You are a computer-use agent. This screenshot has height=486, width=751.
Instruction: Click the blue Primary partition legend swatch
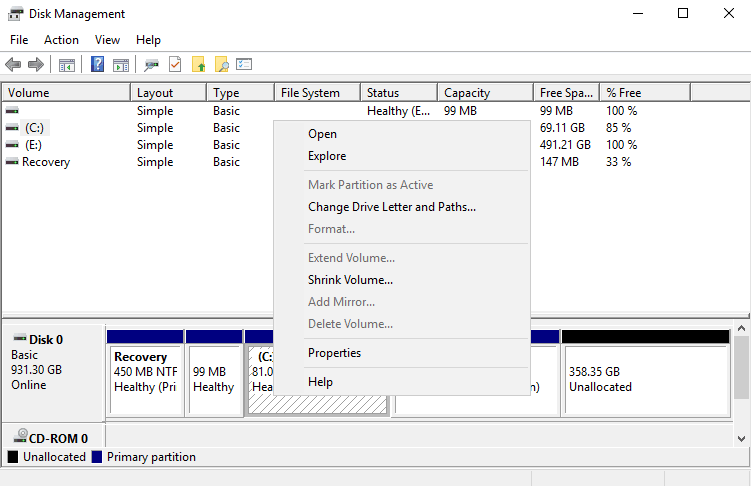(x=97, y=457)
